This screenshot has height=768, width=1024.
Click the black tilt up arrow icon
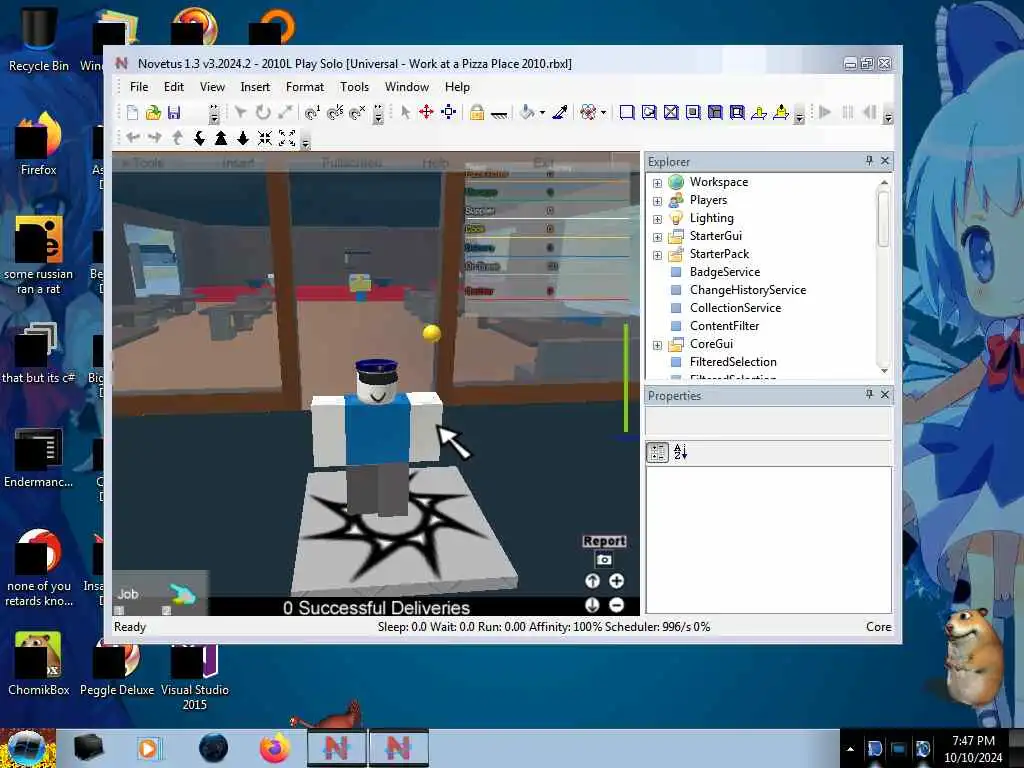(221, 138)
